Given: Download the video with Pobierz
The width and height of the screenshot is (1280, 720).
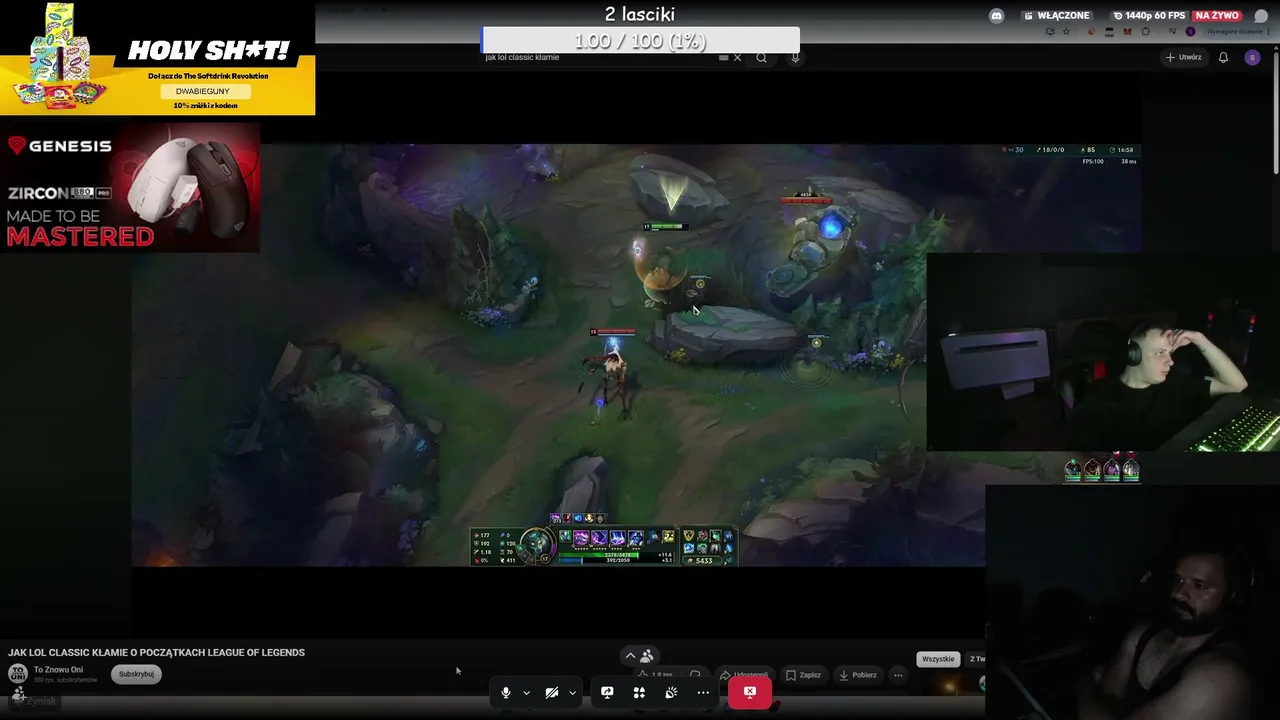Looking at the screenshot, I should pos(857,675).
